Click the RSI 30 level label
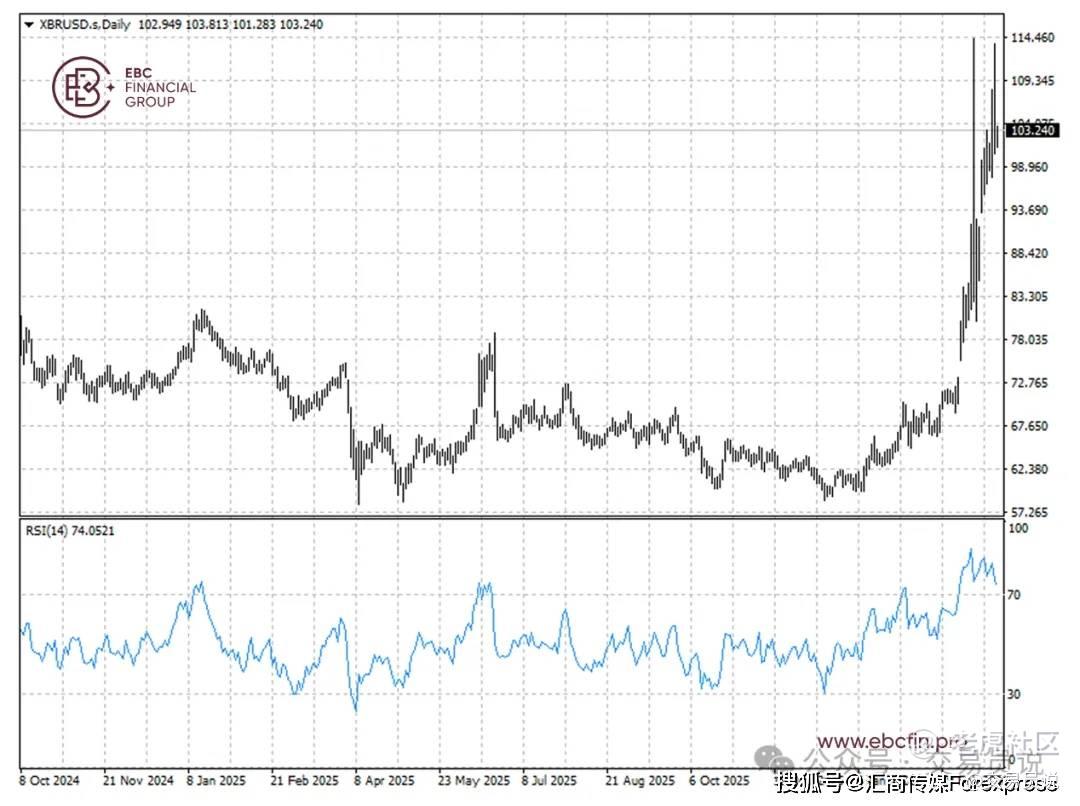1080x806 pixels. click(x=1015, y=694)
